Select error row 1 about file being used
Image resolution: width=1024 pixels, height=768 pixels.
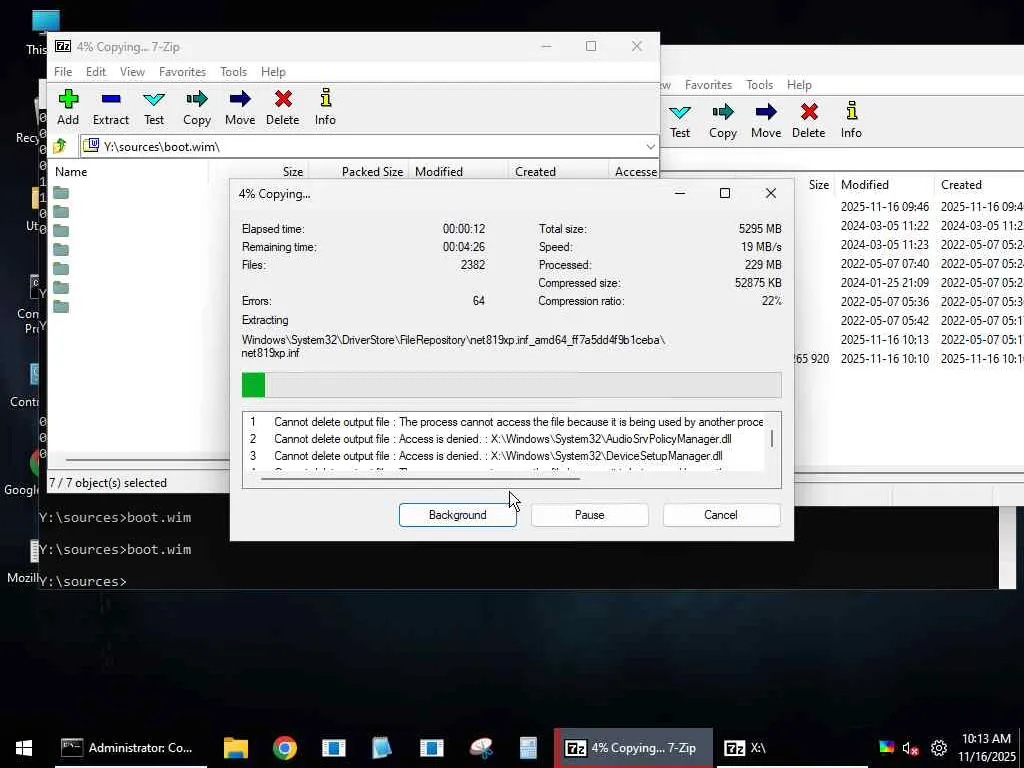503,422
